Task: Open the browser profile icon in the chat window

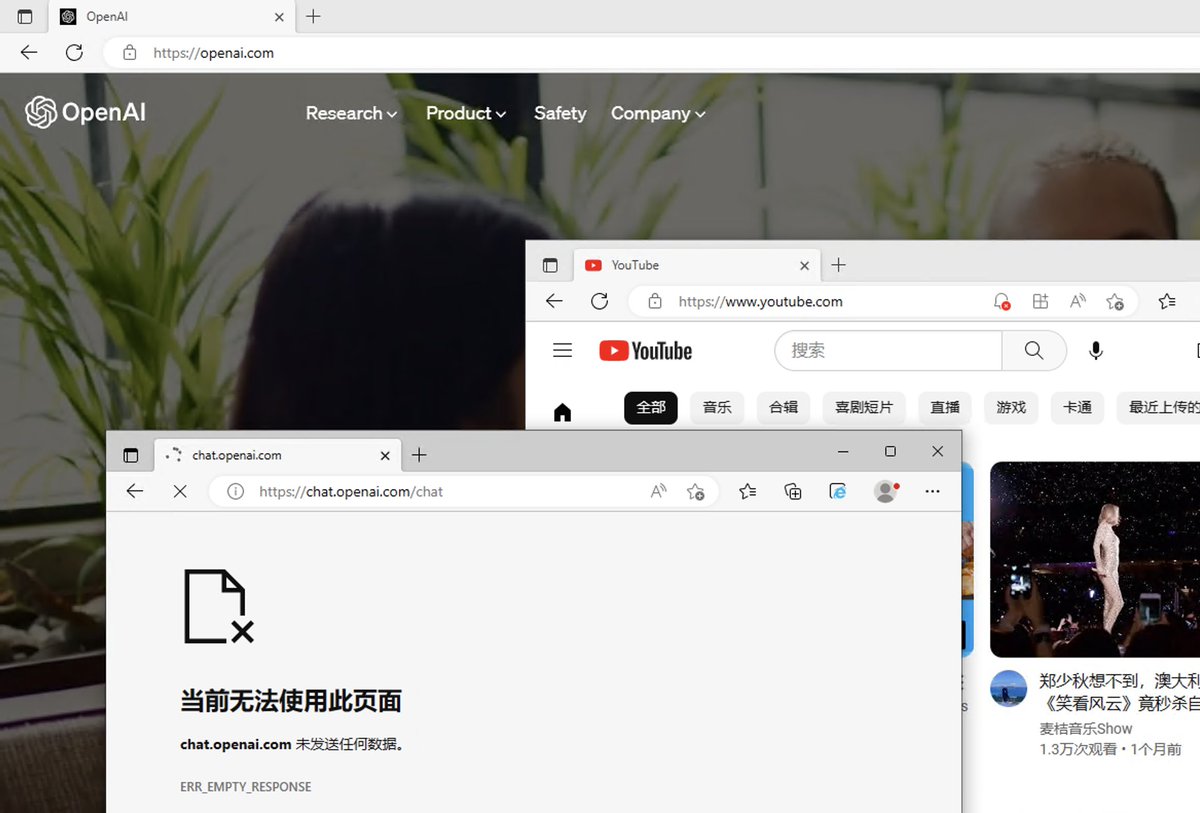Action: [886, 491]
